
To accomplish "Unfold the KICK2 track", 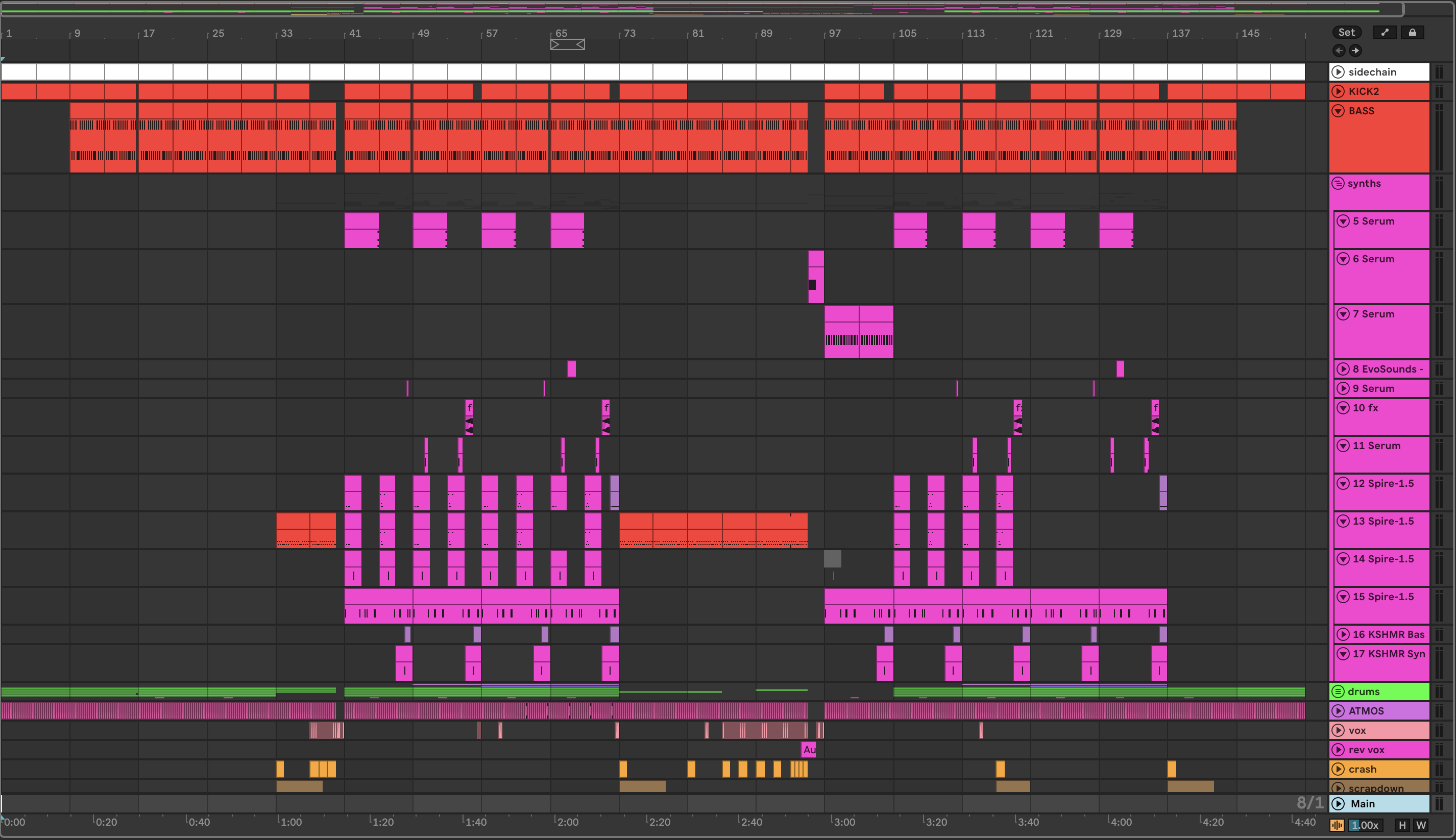I will [x=1338, y=91].
